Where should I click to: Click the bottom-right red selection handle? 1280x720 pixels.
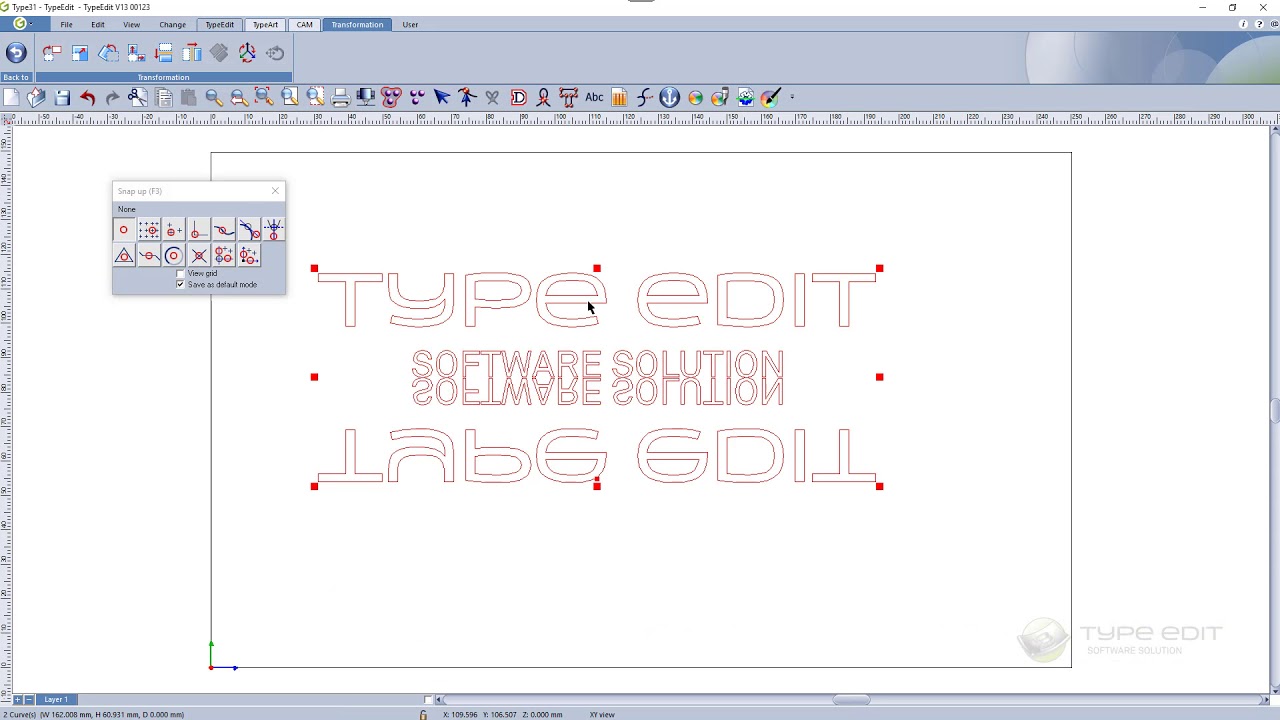879,486
